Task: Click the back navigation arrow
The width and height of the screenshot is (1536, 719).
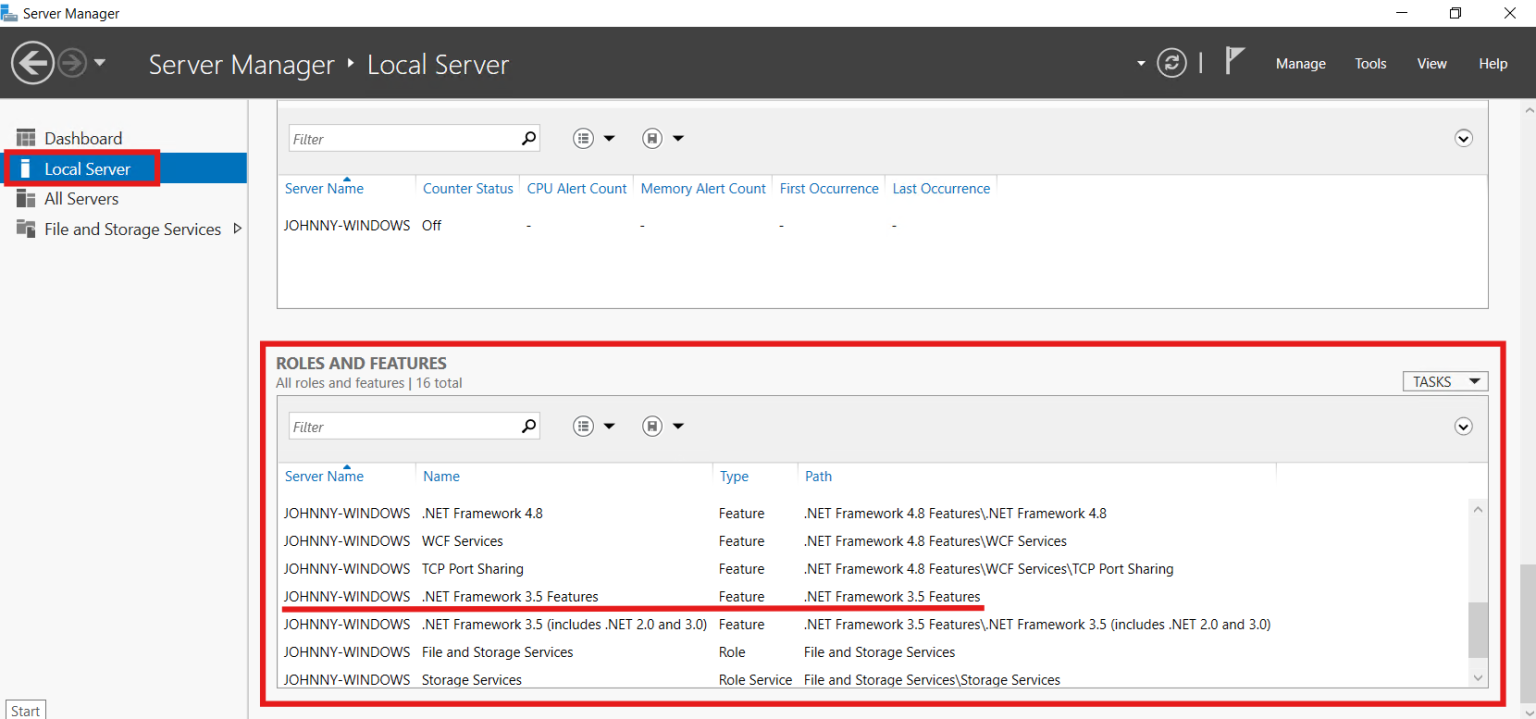Action: pyautogui.click(x=33, y=62)
